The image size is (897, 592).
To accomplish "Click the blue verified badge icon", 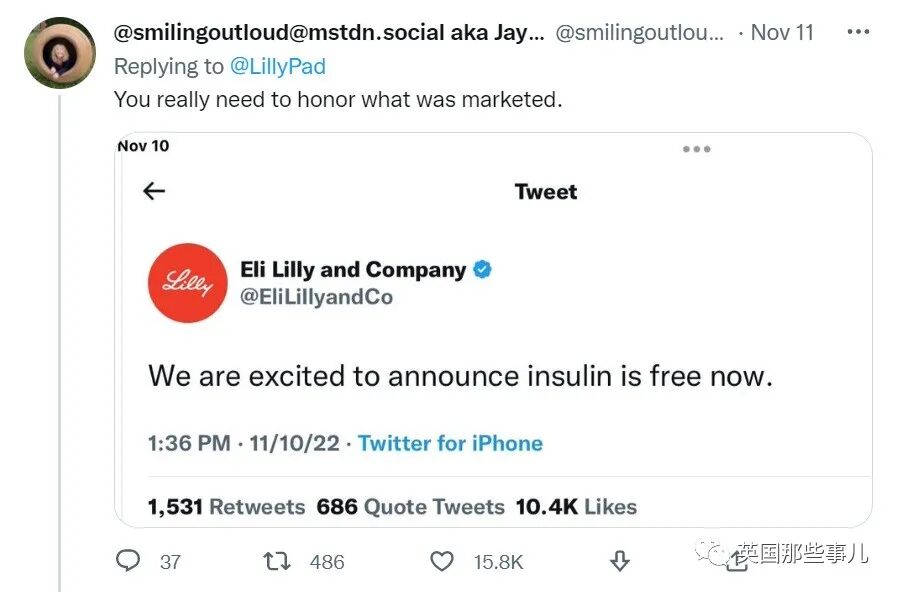I will point(482,269).
